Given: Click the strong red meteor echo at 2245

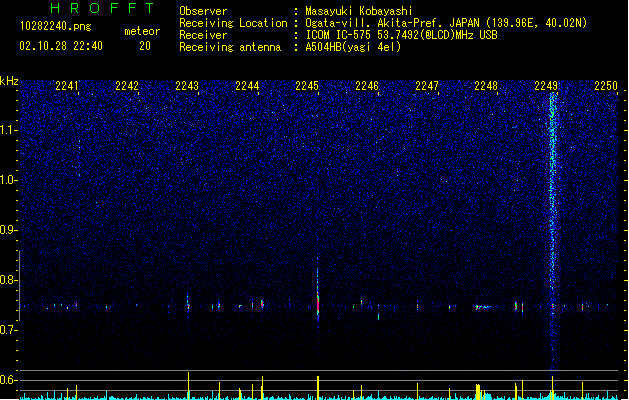Looking at the screenshot, I should pos(318,304).
